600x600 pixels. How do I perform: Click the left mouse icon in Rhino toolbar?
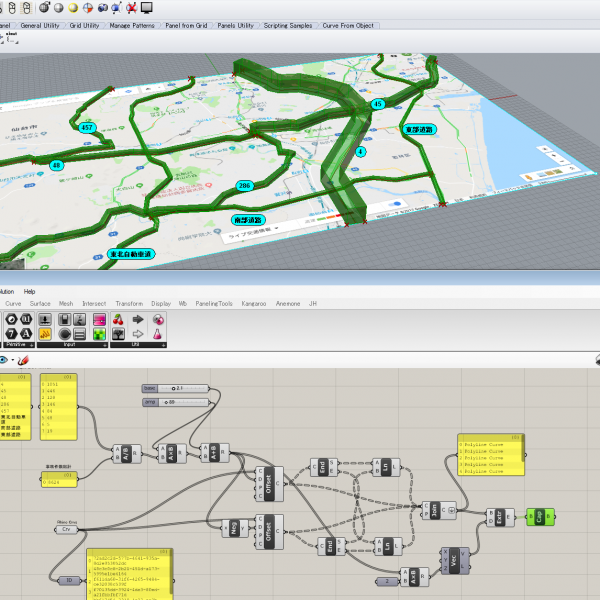[12, 8]
